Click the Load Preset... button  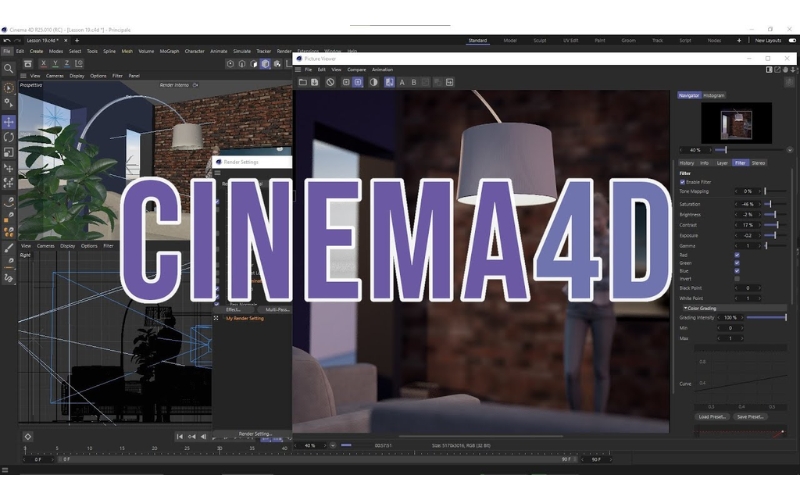(712, 417)
